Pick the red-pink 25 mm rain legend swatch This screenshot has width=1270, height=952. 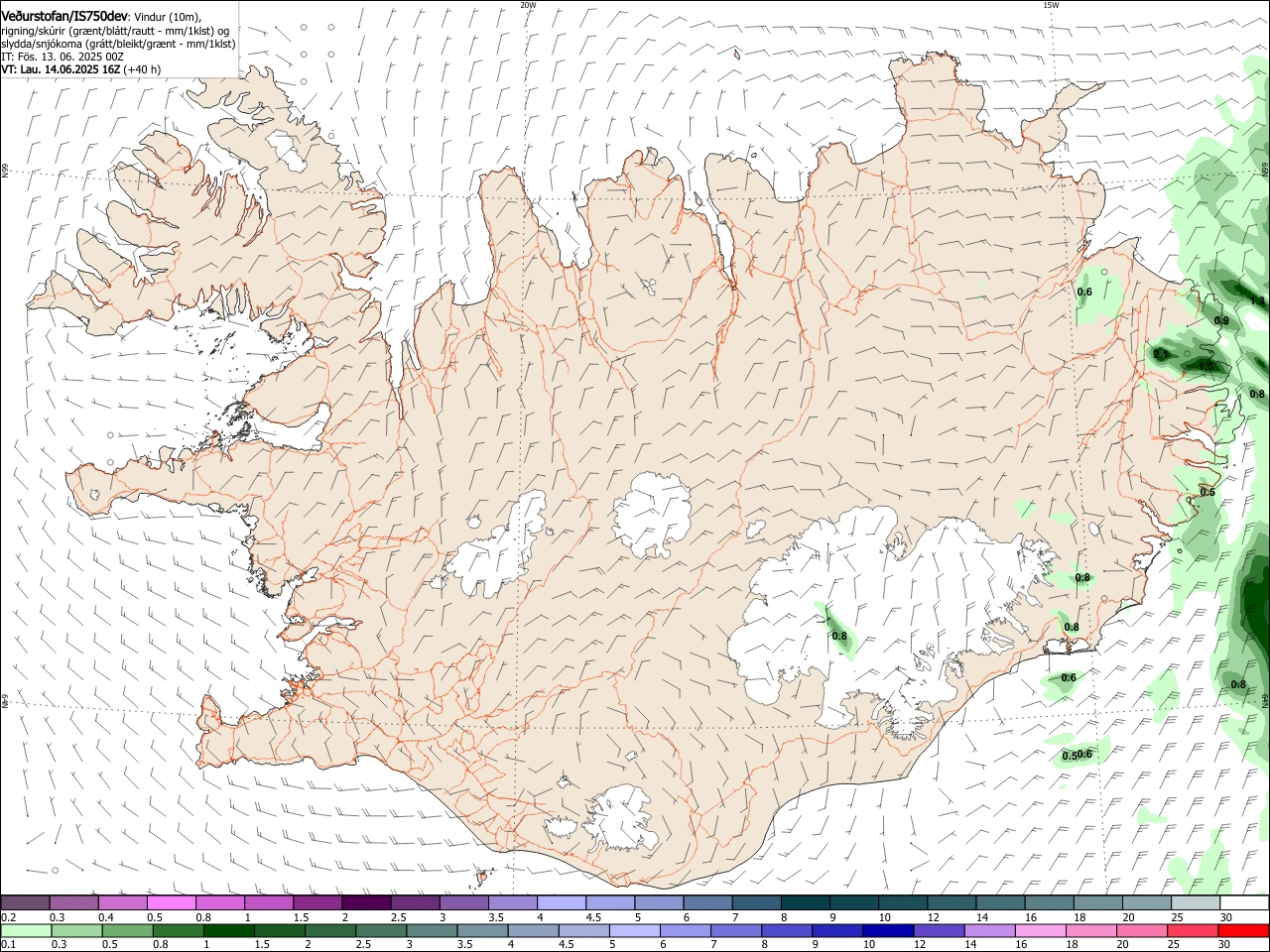click(1194, 931)
